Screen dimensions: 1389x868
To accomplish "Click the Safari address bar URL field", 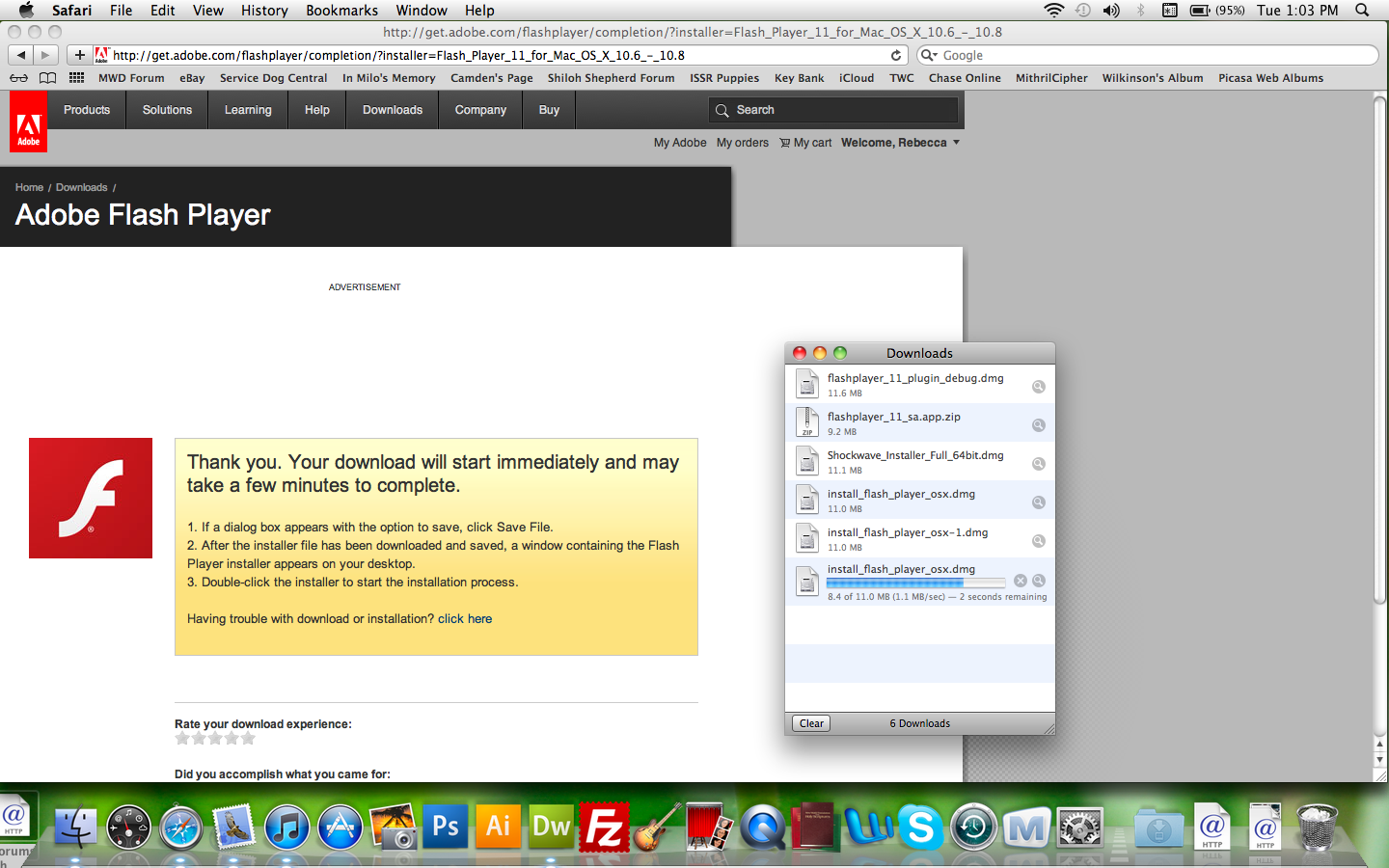I will [x=502, y=55].
